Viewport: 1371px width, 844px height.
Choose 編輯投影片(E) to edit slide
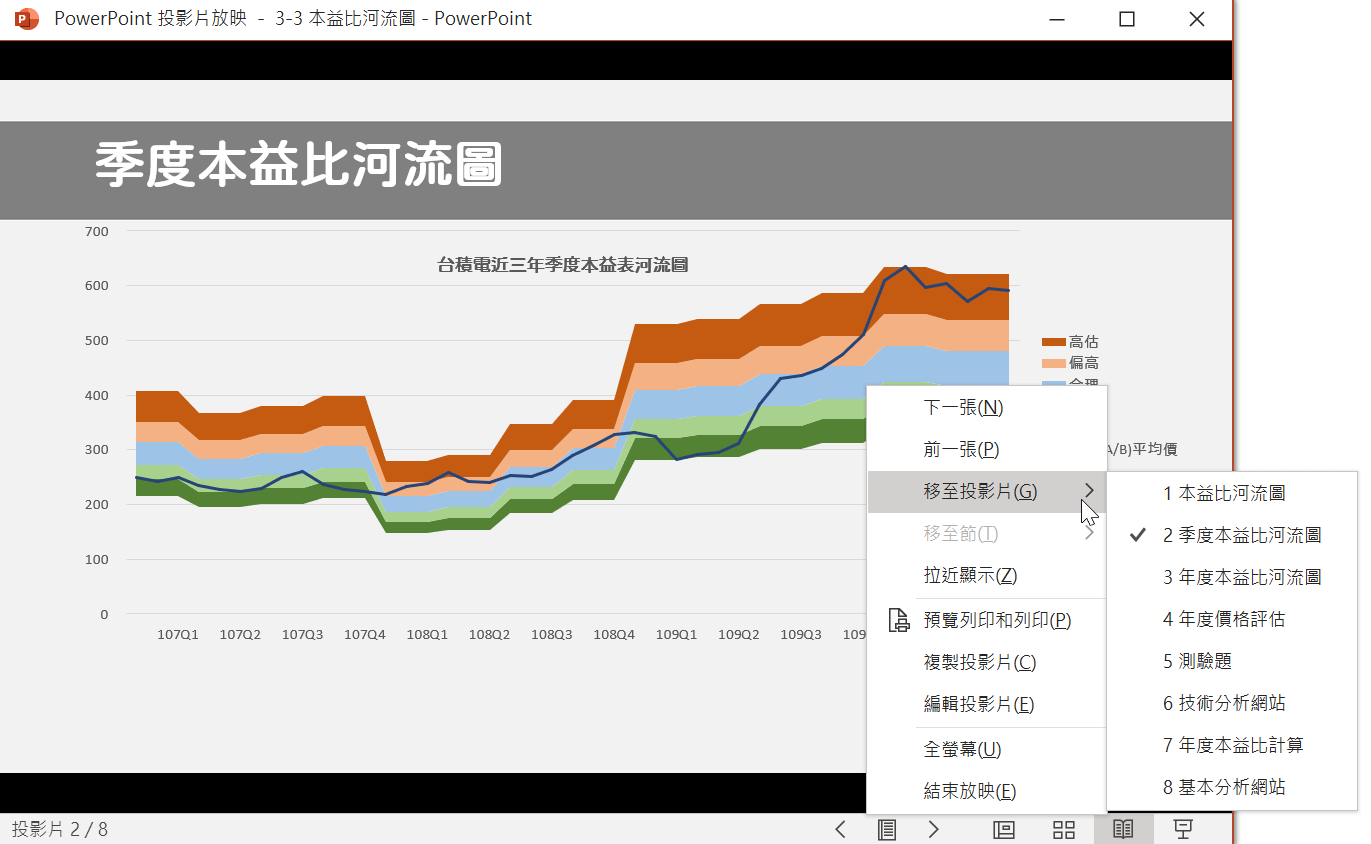click(987, 704)
